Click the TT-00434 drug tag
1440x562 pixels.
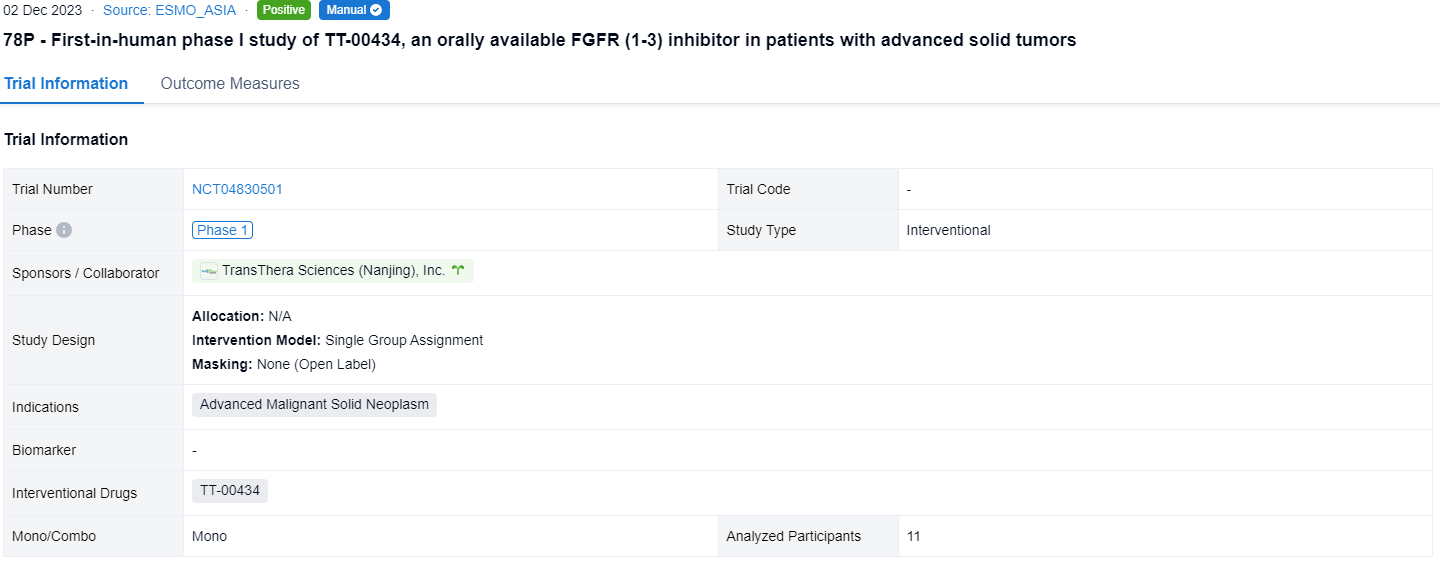[x=230, y=491]
